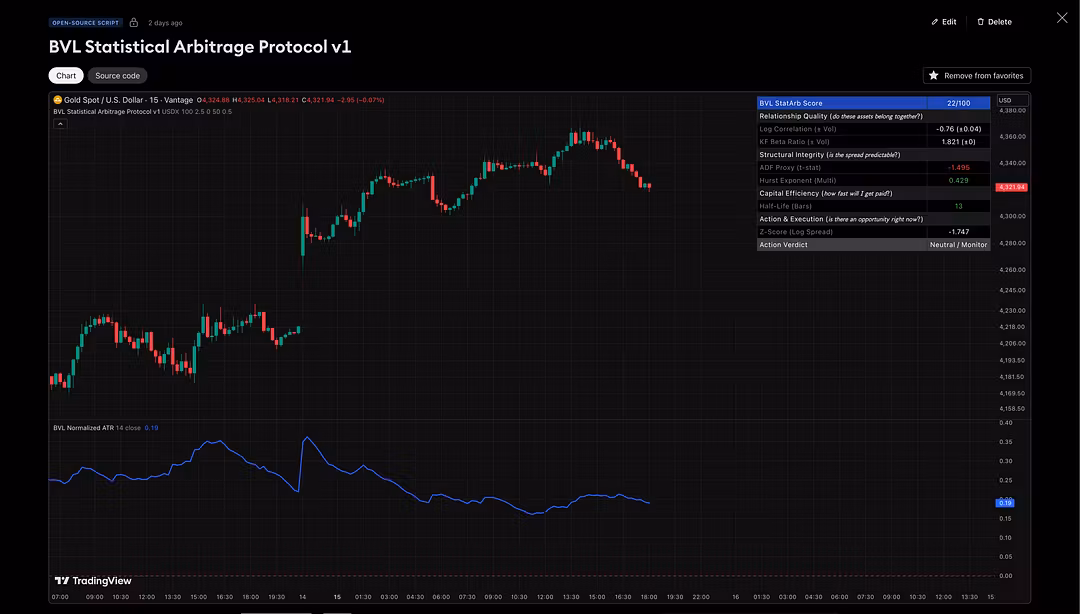Open the Source code tab
Image resolution: width=1080 pixels, height=614 pixels.
point(117,76)
